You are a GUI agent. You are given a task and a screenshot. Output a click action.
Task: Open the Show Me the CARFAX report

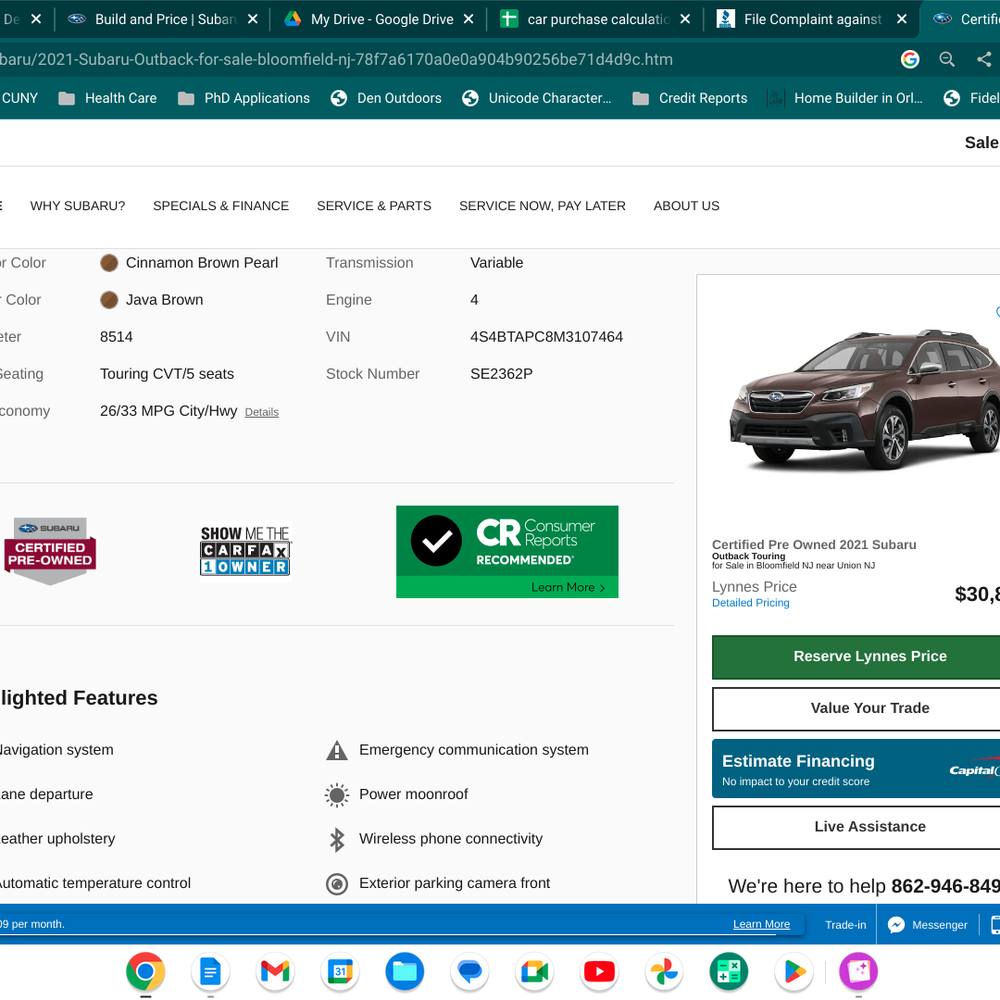point(246,550)
